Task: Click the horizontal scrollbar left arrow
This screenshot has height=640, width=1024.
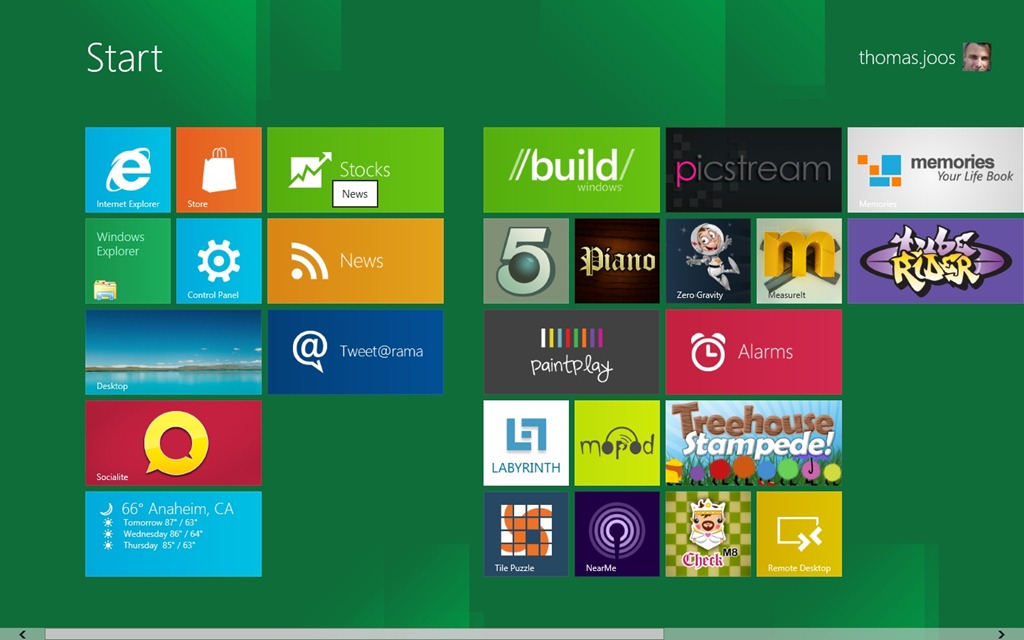Action: (x=23, y=634)
